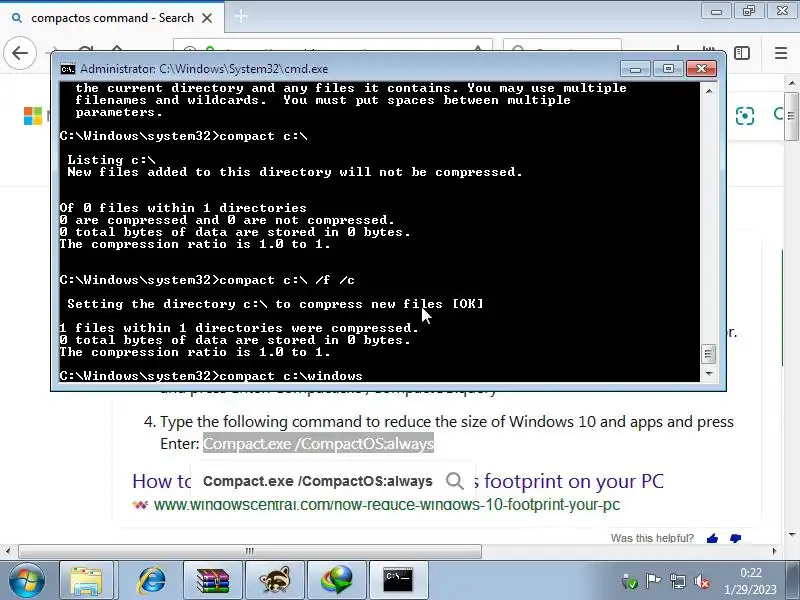This screenshot has width=800, height=600.
Task: Click the horizontal scrollbar right arrow
Action: [x=774, y=551]
